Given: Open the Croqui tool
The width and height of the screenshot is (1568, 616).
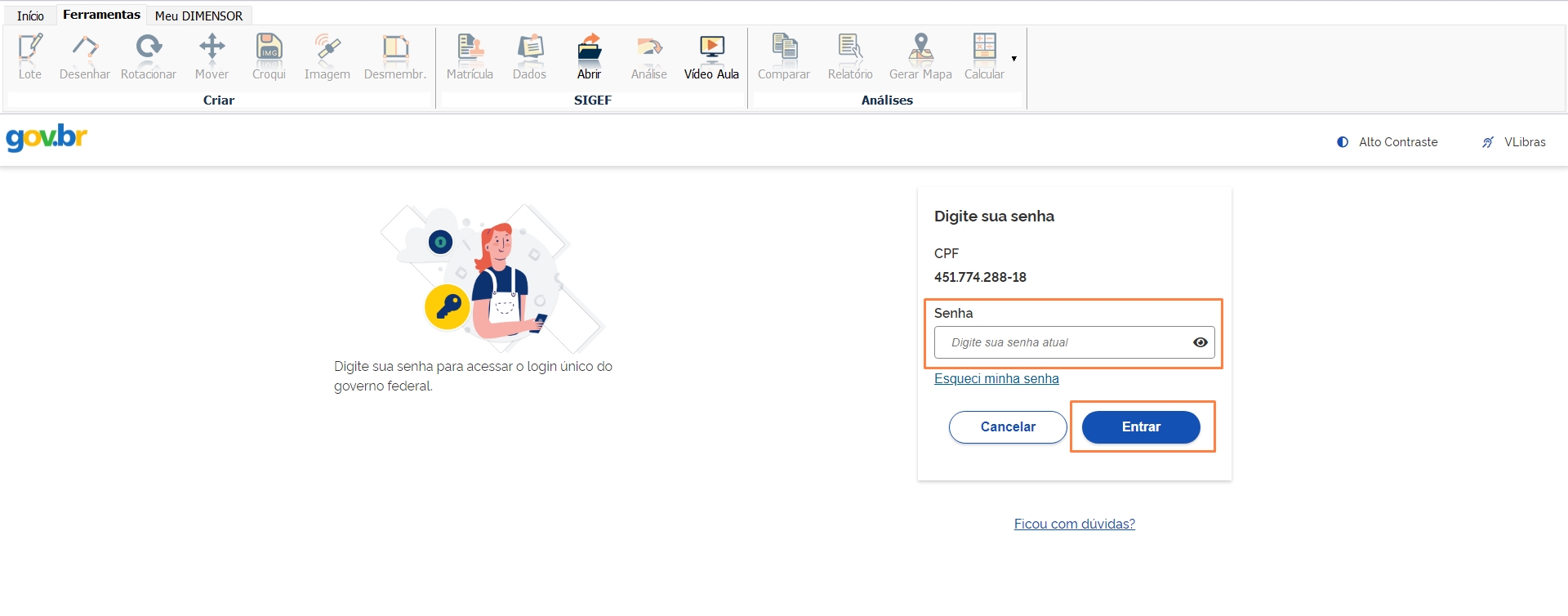Looking at the screenshot, I should [x=269, y=56].
